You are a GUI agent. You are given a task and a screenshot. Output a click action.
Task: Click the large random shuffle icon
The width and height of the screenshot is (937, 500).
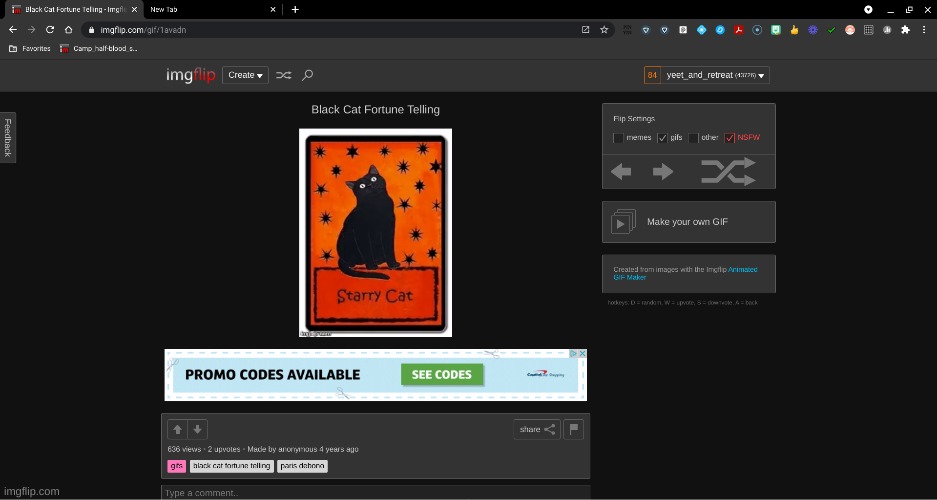728,172
